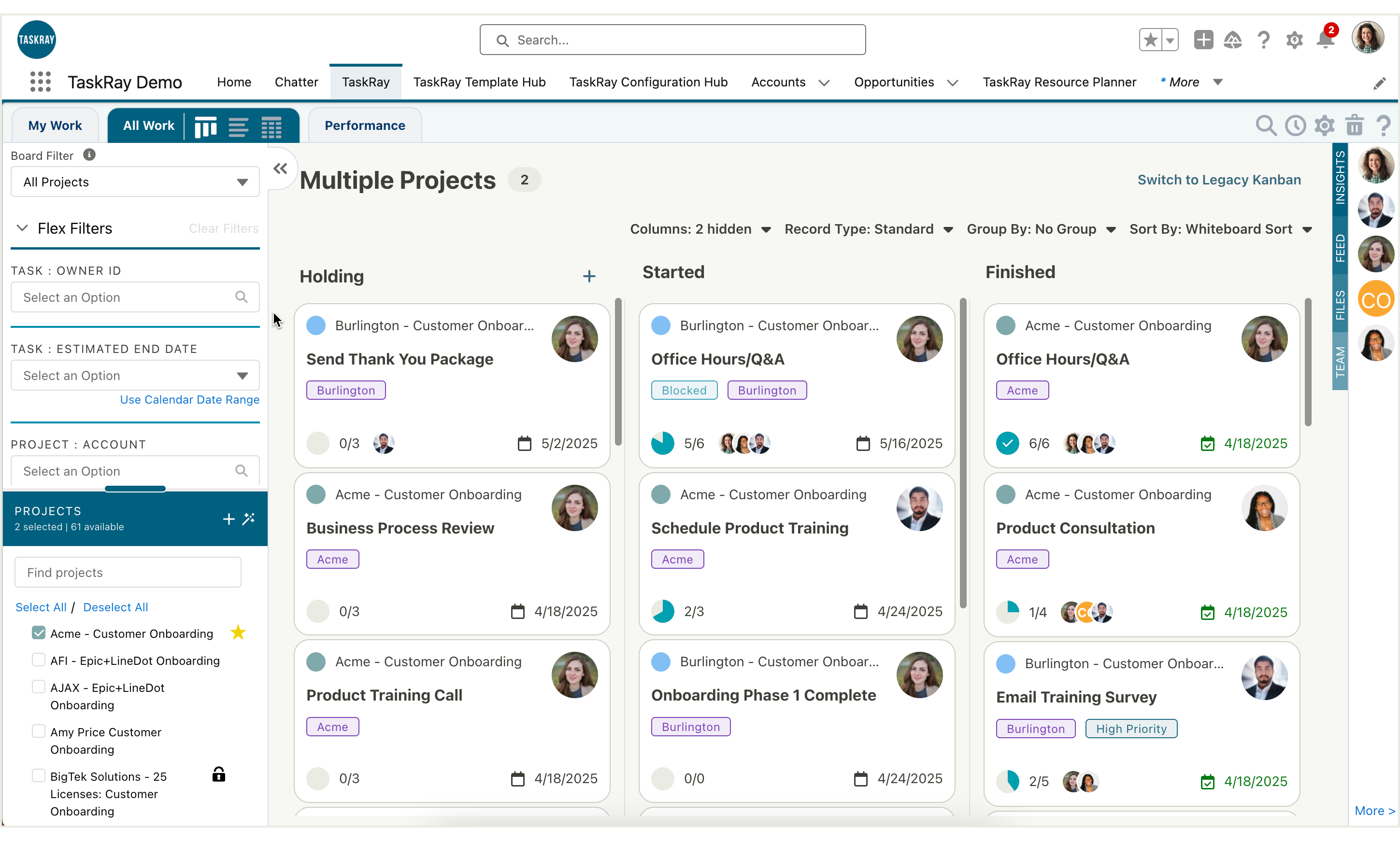Screen dimensions: 1400x843
Task: Open the TaskRay Configuration Hub tab
Action: coord(648,82)
